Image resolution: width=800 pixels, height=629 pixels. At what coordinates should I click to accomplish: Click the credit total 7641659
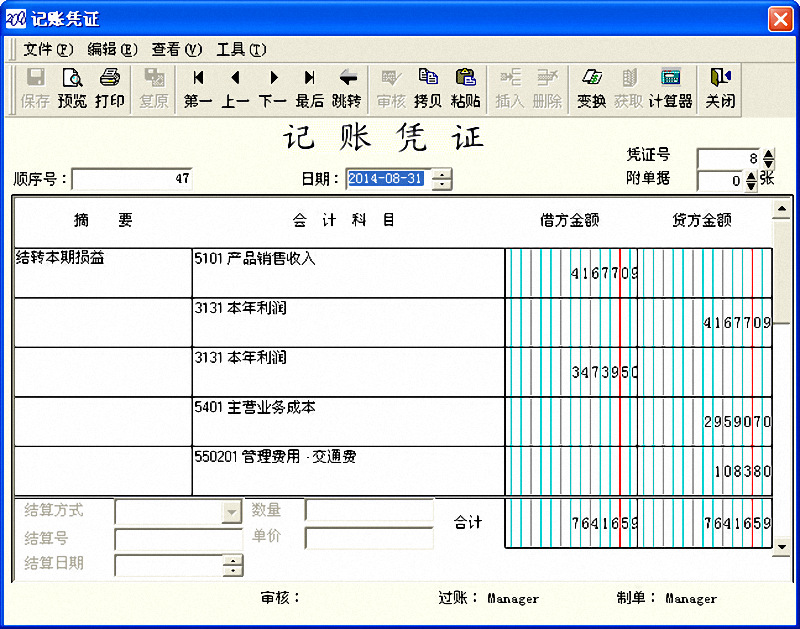(705, 523)
